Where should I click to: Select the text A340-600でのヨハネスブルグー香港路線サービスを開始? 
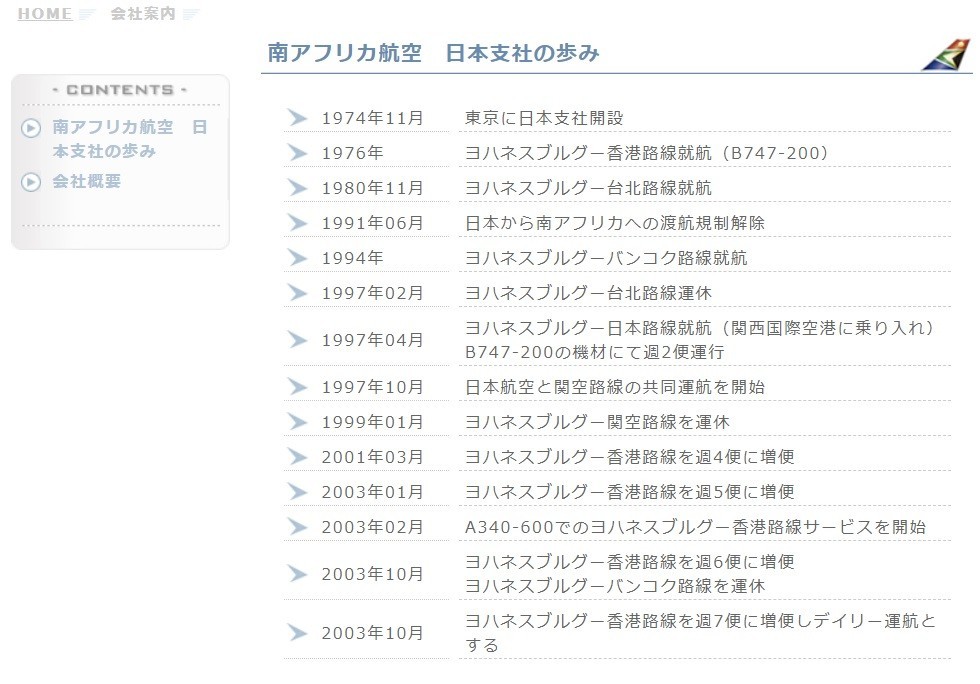point(695,528)
